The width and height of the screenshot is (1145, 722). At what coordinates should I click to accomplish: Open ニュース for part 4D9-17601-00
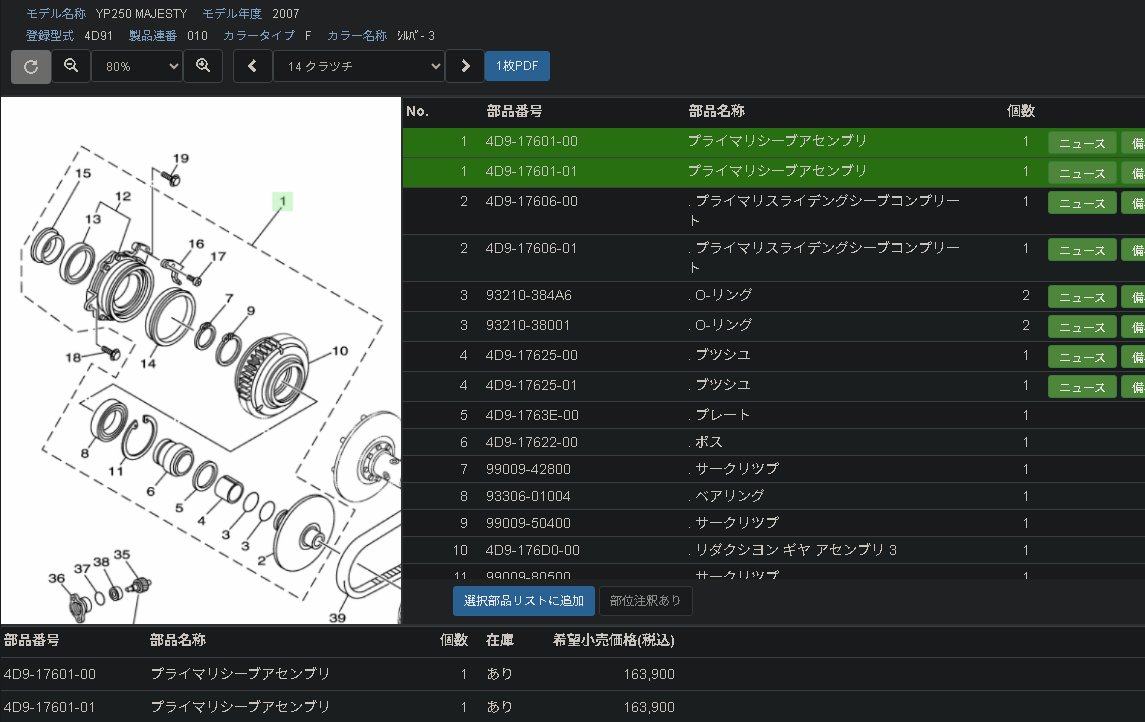pos(1082,143)
